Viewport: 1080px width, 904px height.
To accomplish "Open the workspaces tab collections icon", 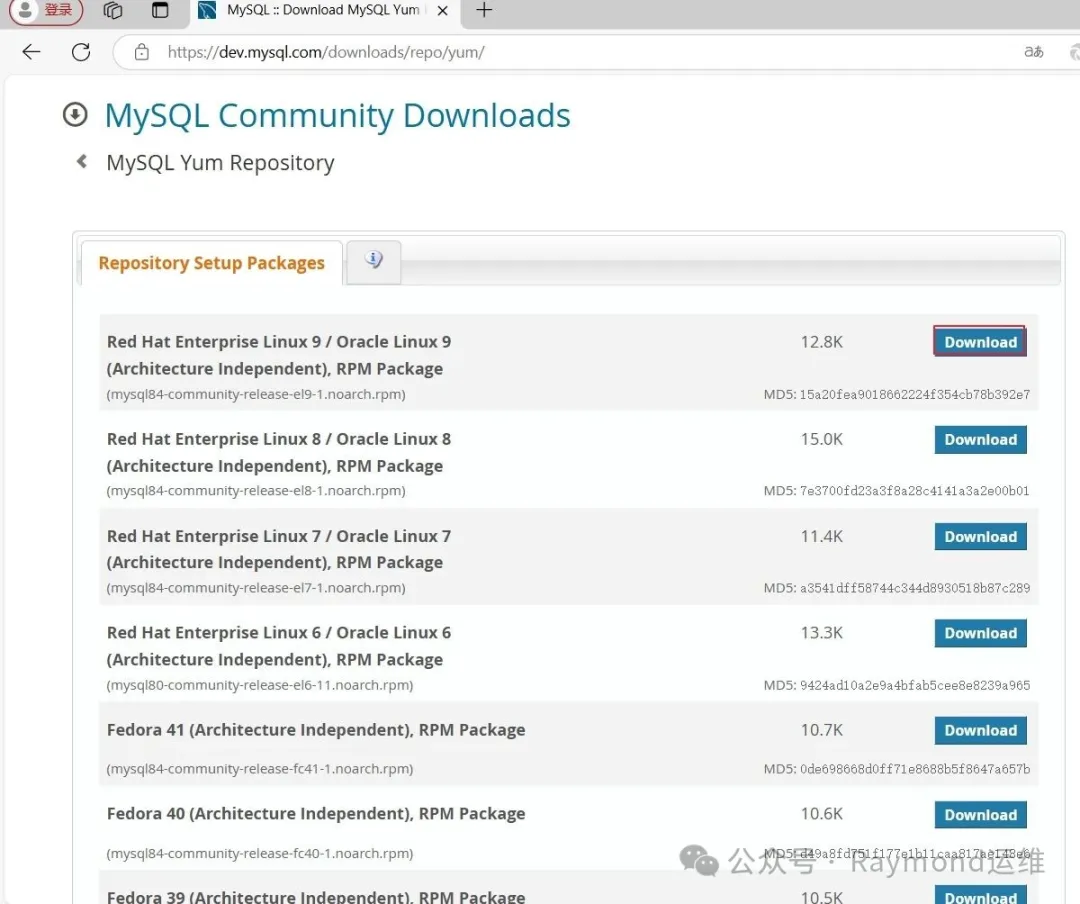I will (112, 10).
